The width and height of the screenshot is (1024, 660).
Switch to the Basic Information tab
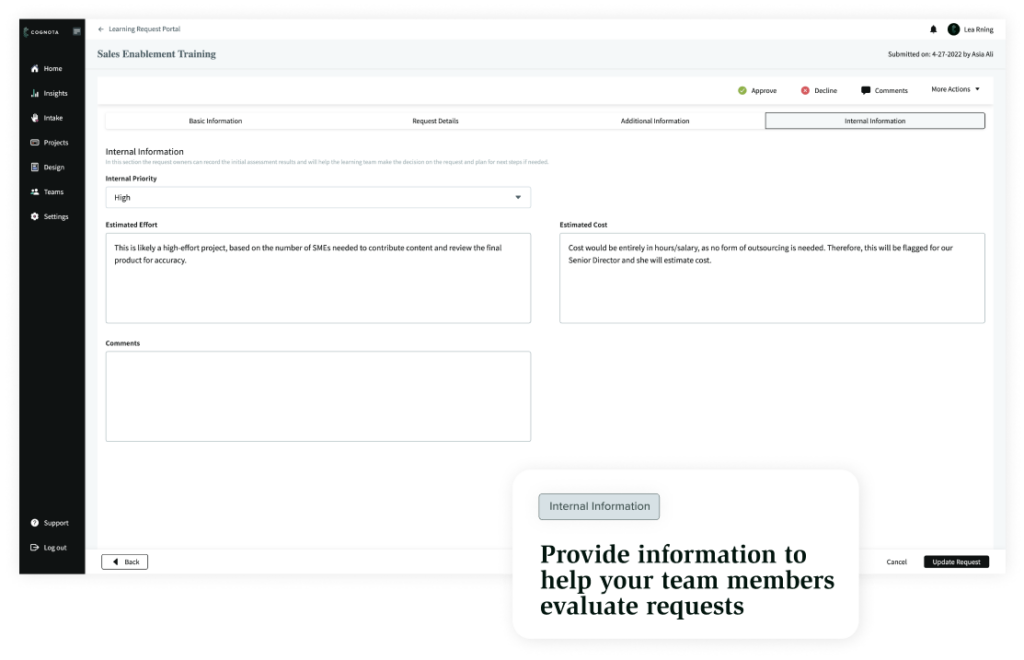(215, 121)
